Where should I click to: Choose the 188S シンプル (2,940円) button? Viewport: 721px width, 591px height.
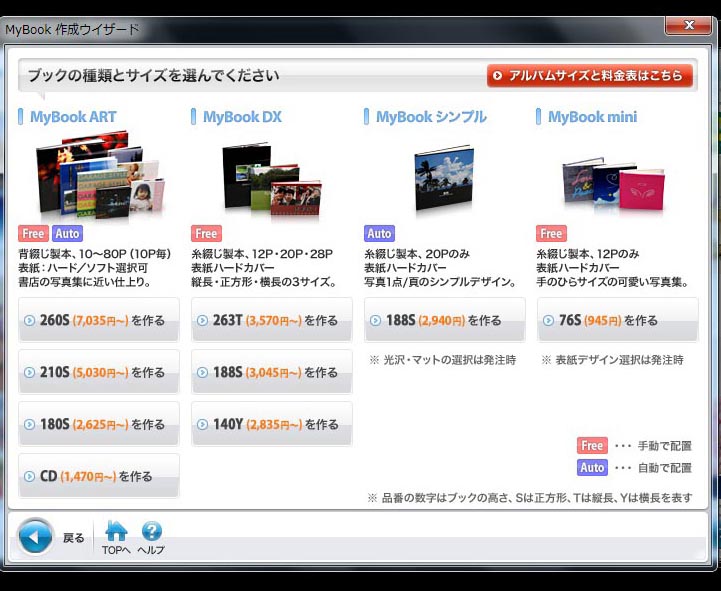[x=444, y=320]
